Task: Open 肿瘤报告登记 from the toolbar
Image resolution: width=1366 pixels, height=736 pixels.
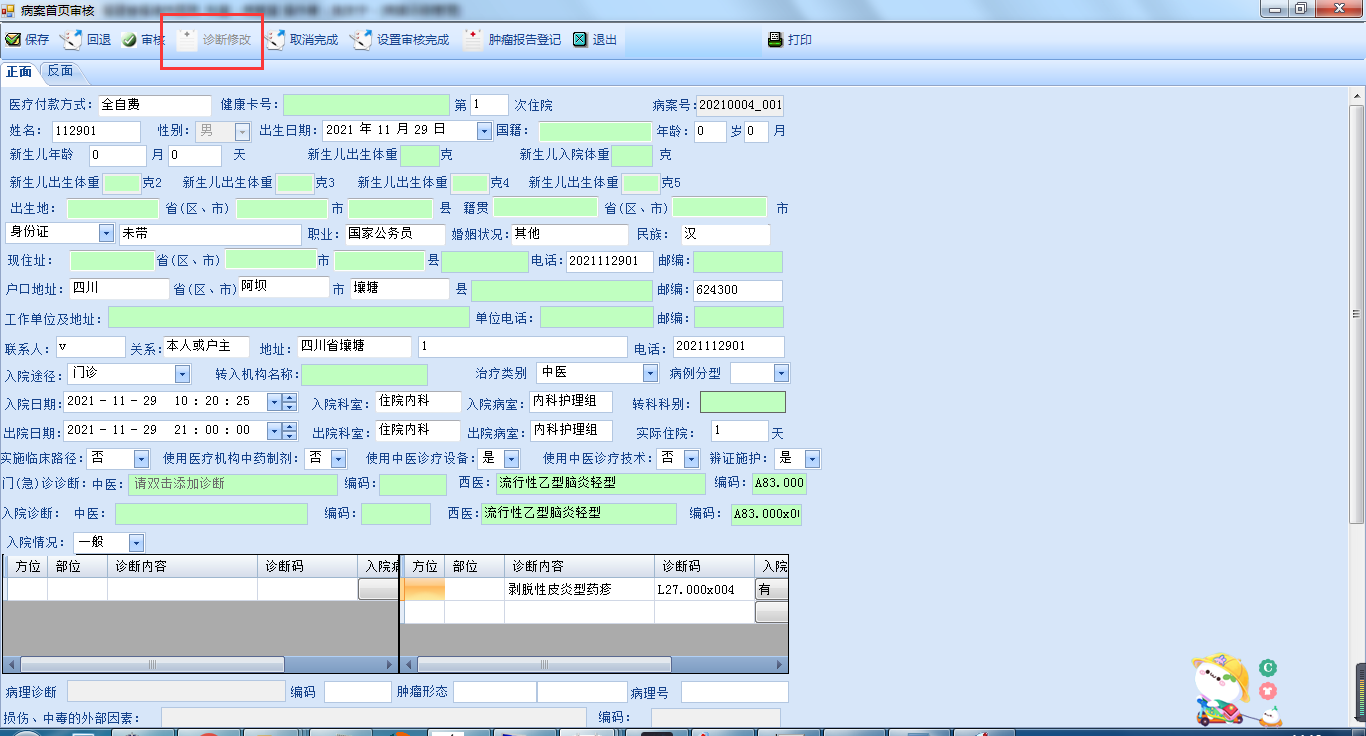Action: click(512, 40)
